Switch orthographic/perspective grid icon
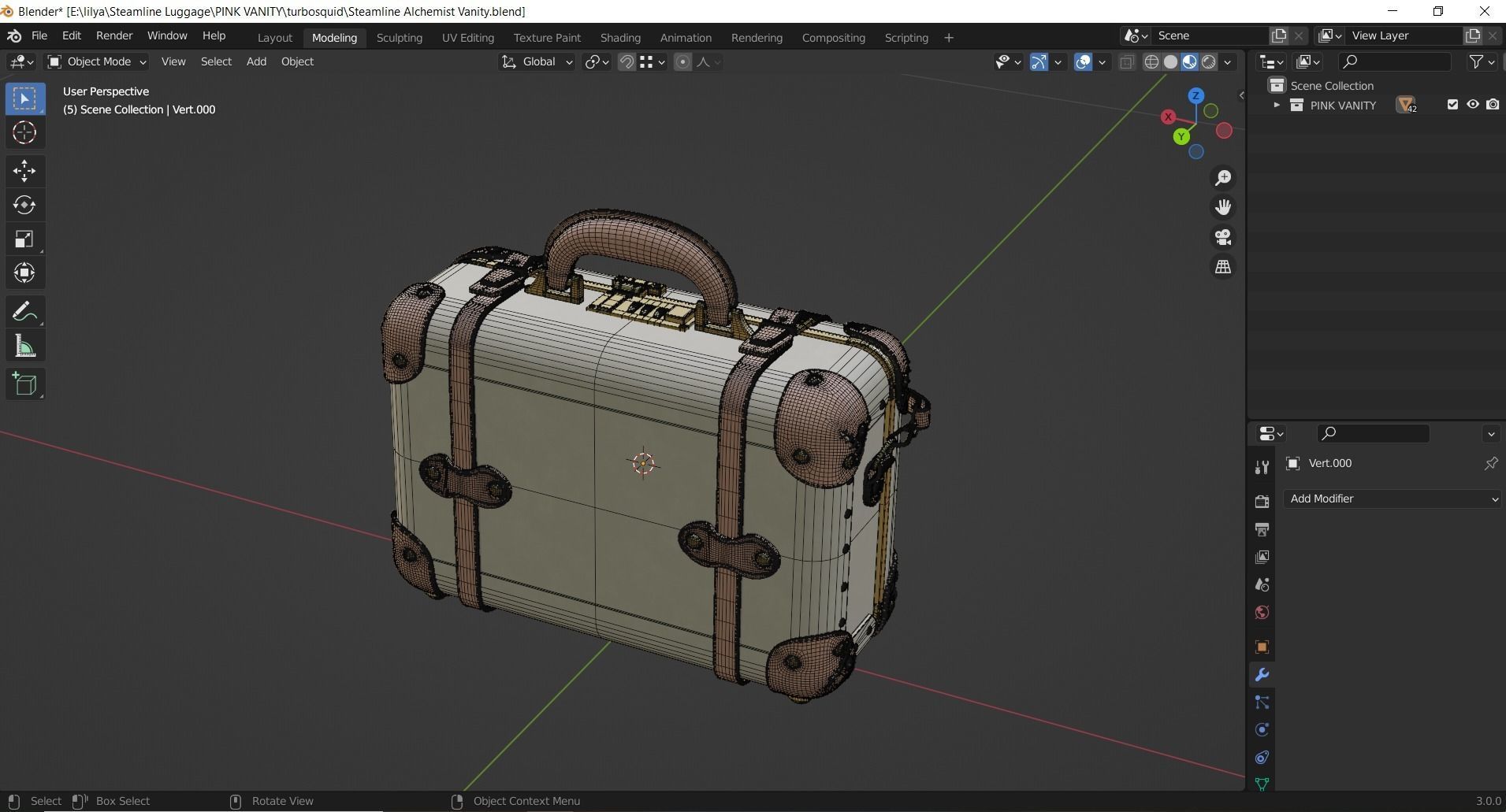Screen dimensions: 1506x812 coord(1223,267)
